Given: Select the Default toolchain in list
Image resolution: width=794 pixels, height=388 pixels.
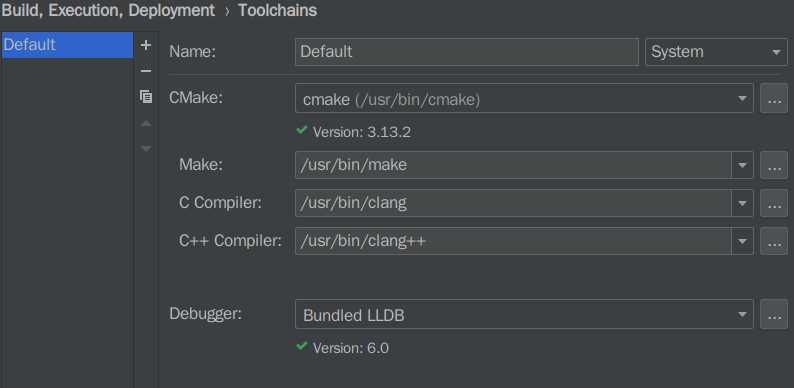Looking at the screenshot, I should coord(67,45).
